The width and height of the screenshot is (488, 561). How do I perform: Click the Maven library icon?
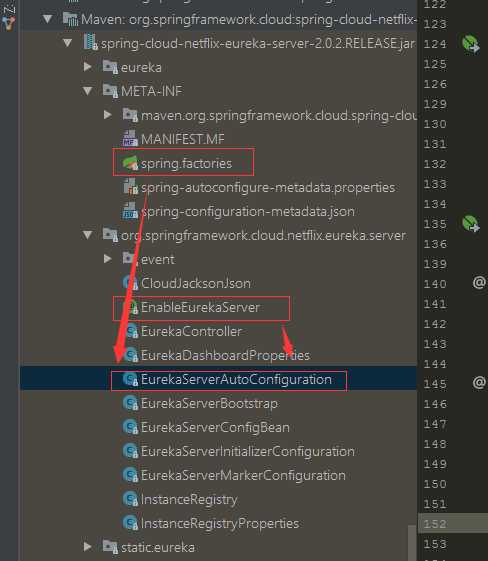point(71,19)
